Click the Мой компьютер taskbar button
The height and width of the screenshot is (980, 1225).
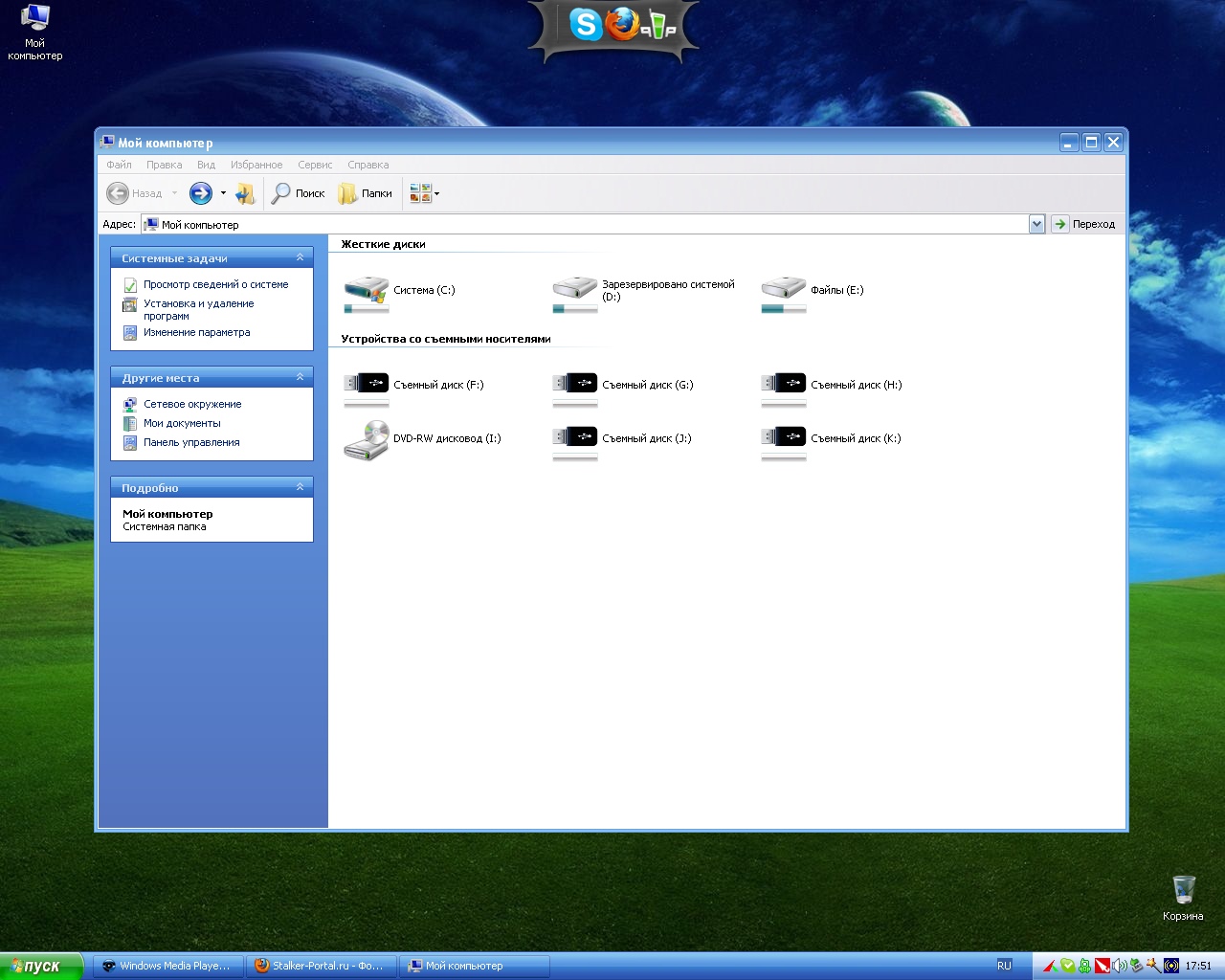(474, 966)
